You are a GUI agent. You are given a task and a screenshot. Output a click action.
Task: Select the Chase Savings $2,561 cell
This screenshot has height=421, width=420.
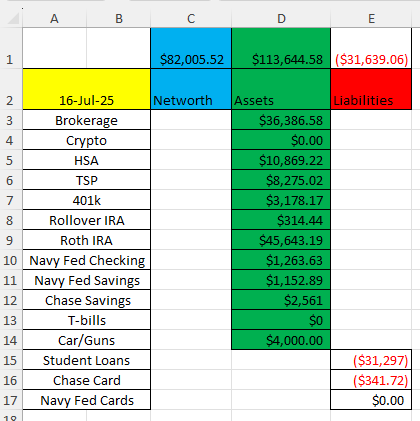[x=281, y=300]
